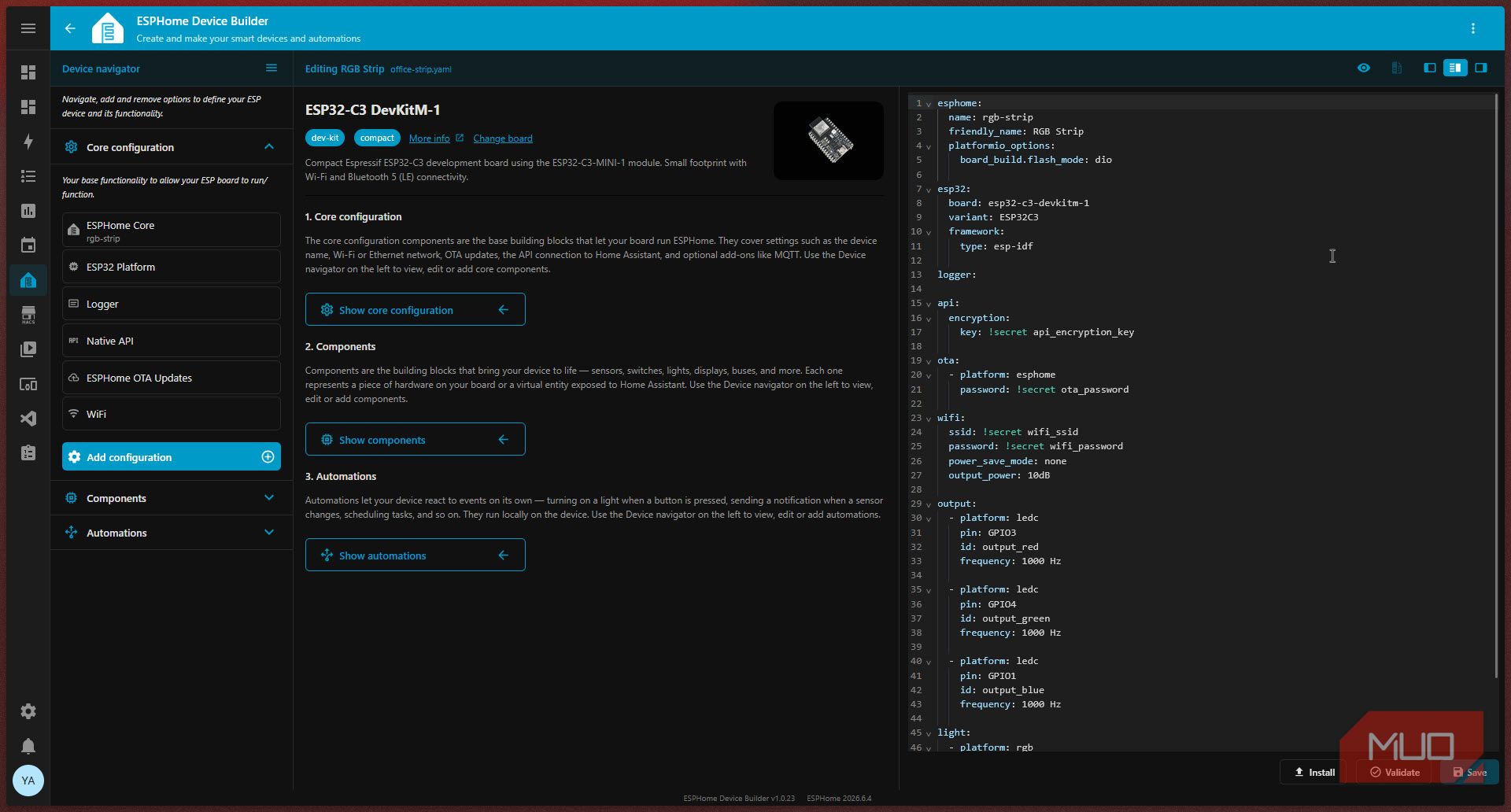
Task: Open the Overview dashboard sidebar icon
Action: pos(28,72)
